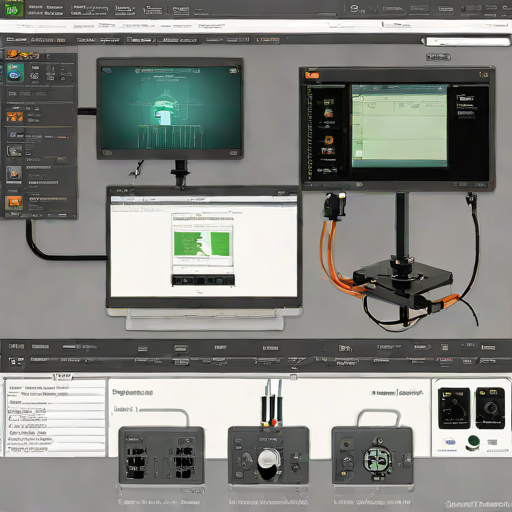This screenshot has width=512, height=512.
Task: Select the orange four-tile thumbnail in the left panel
Action: click(15, 117)
